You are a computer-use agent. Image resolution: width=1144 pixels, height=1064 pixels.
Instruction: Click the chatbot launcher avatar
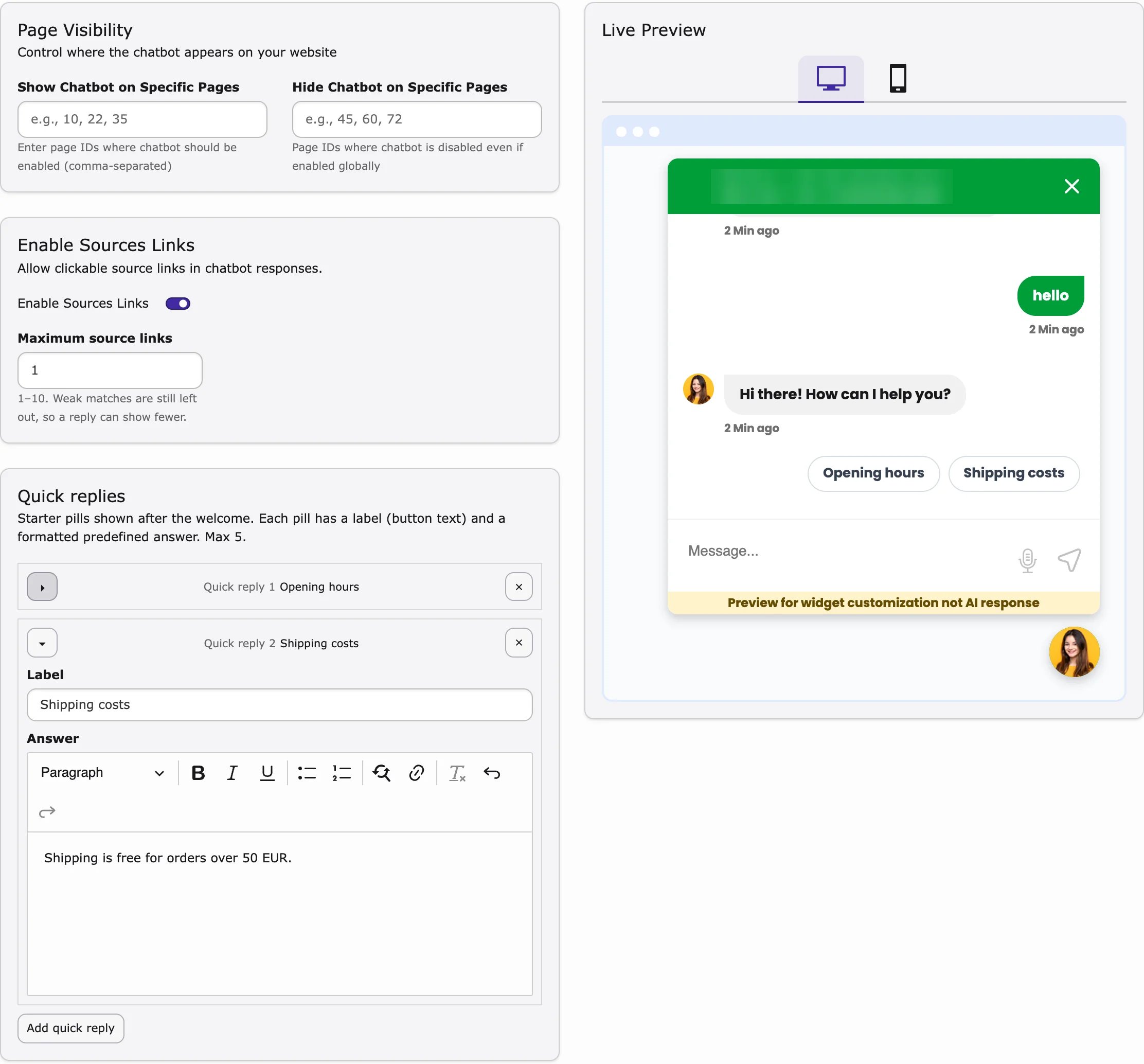point(1074,652)
